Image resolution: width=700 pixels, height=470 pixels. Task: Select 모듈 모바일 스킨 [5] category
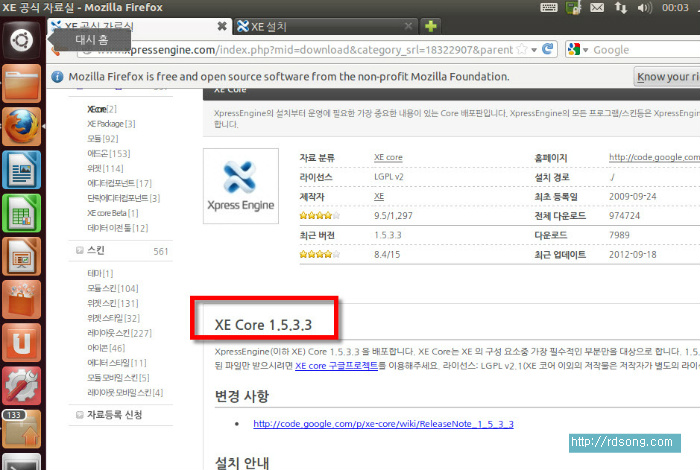click(x=118, y=378)
